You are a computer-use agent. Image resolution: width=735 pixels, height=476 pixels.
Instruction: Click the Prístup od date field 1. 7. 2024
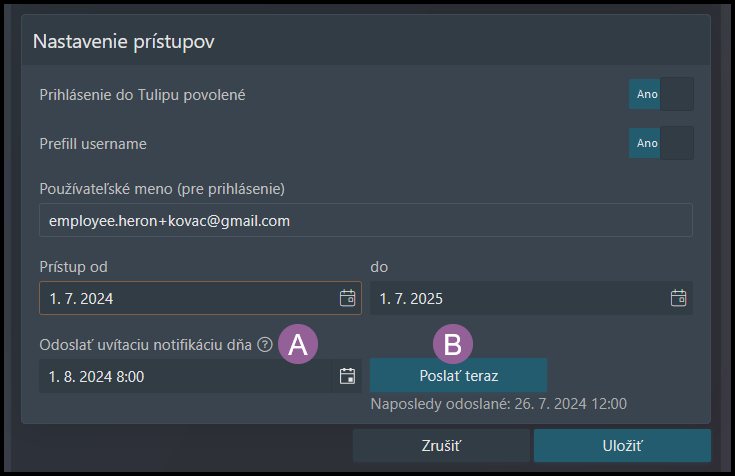(200, 298)
